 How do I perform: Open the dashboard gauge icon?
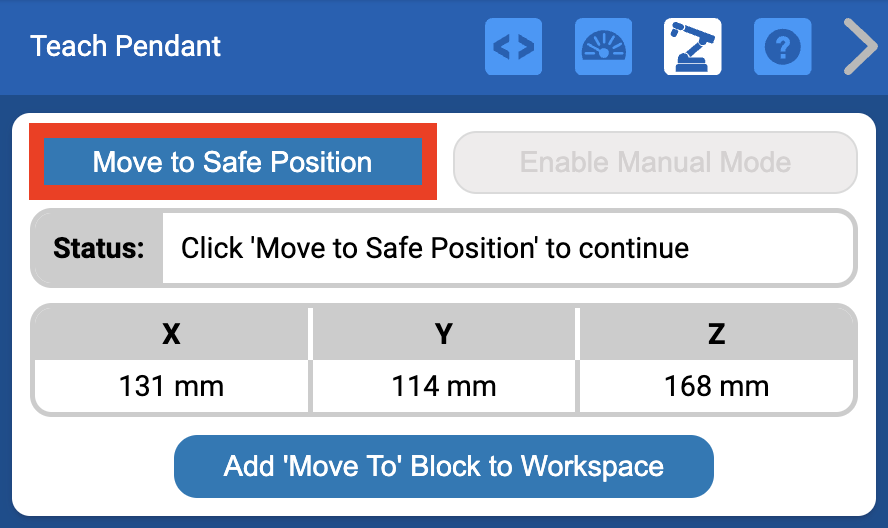(x=603, y=47)
